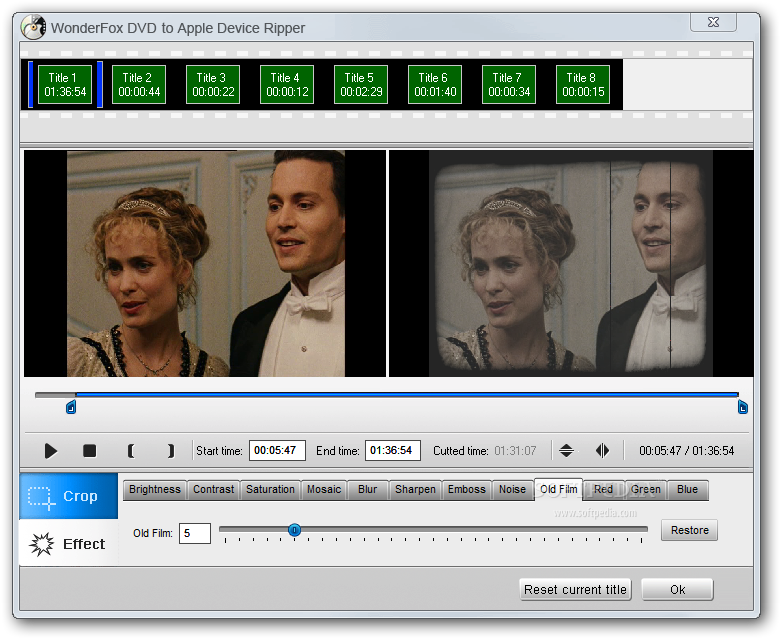Flip video horizontally using left-right arrows icon
Image resolution: width=781 pixels, height=639 pixels.
(x=602, y=451)
